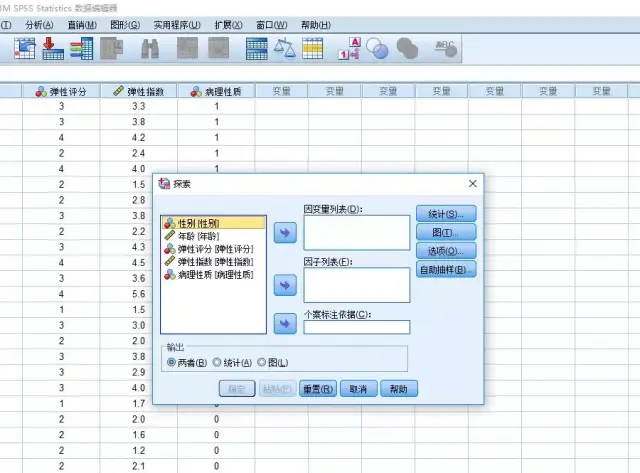Move variable to Factor List arrow
This screenshot has width=640, height=473.
click(285, 285)
